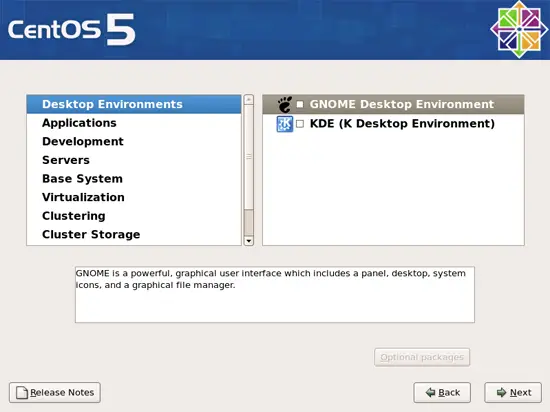The image size is (550, 412).
Task: Choose Cluster Storage category
Action: pyautogui.click(x=134, y=234)
